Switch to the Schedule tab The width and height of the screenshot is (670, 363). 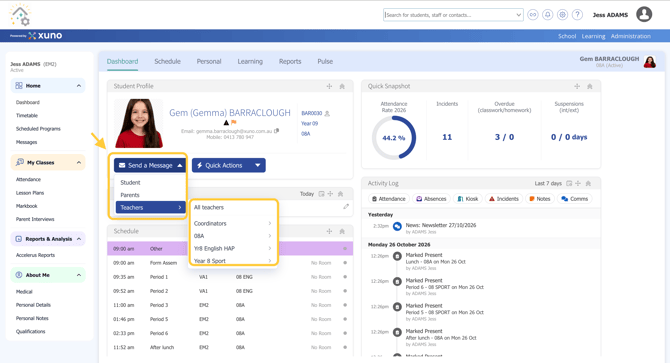pyautogui.click(x=168, y=61)
